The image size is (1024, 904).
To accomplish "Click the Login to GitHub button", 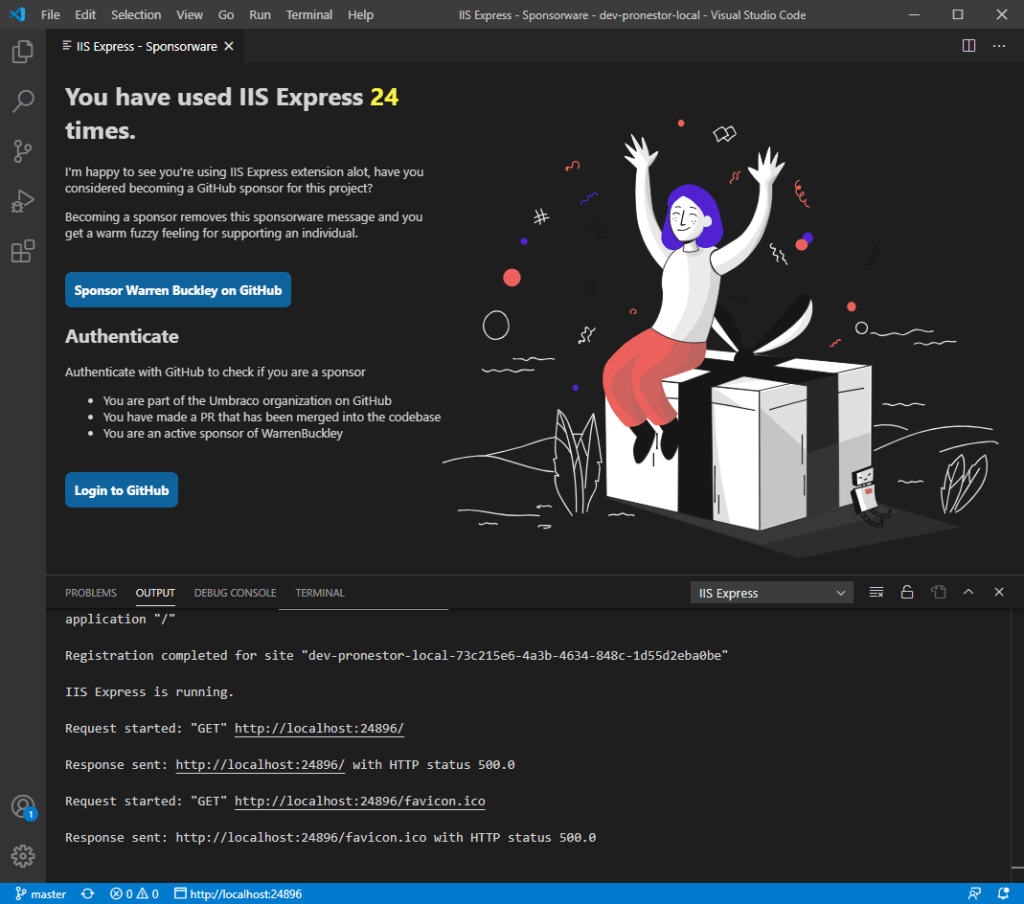I will click(121, 490).
